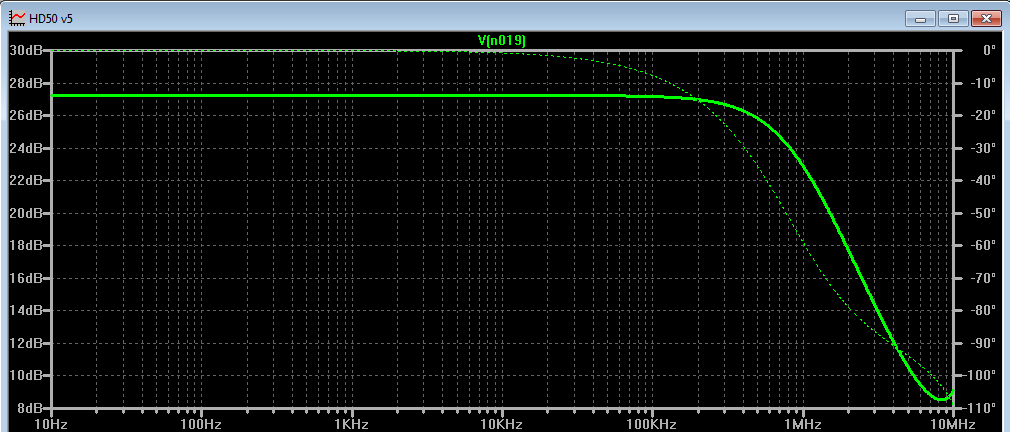
Task: Click the -60° phase axis label
Action: coord(981,245)
